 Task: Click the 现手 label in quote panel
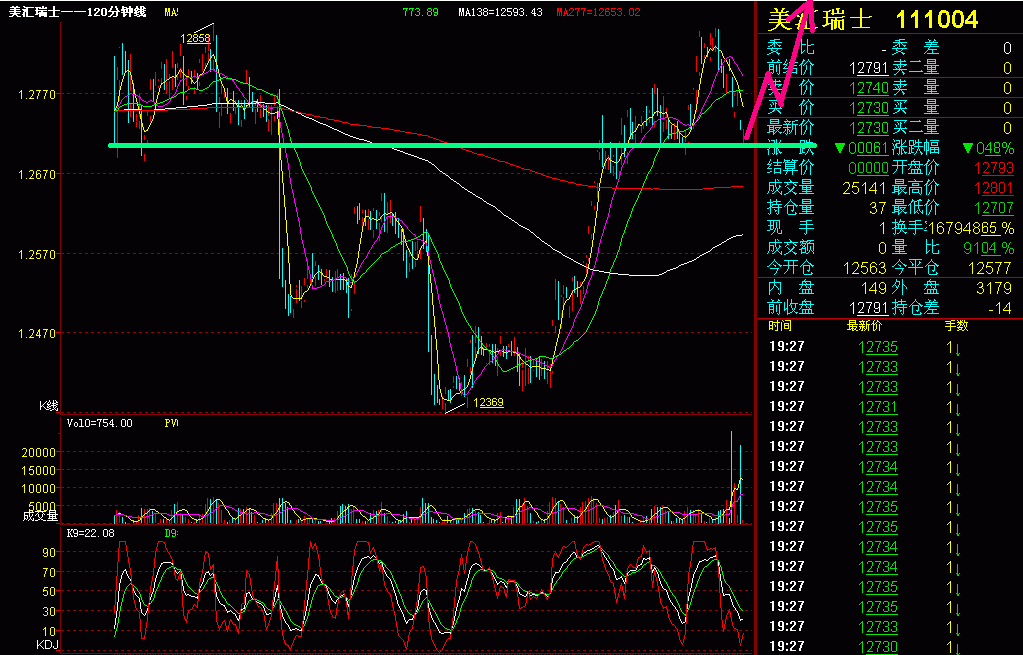pos(791,228)
